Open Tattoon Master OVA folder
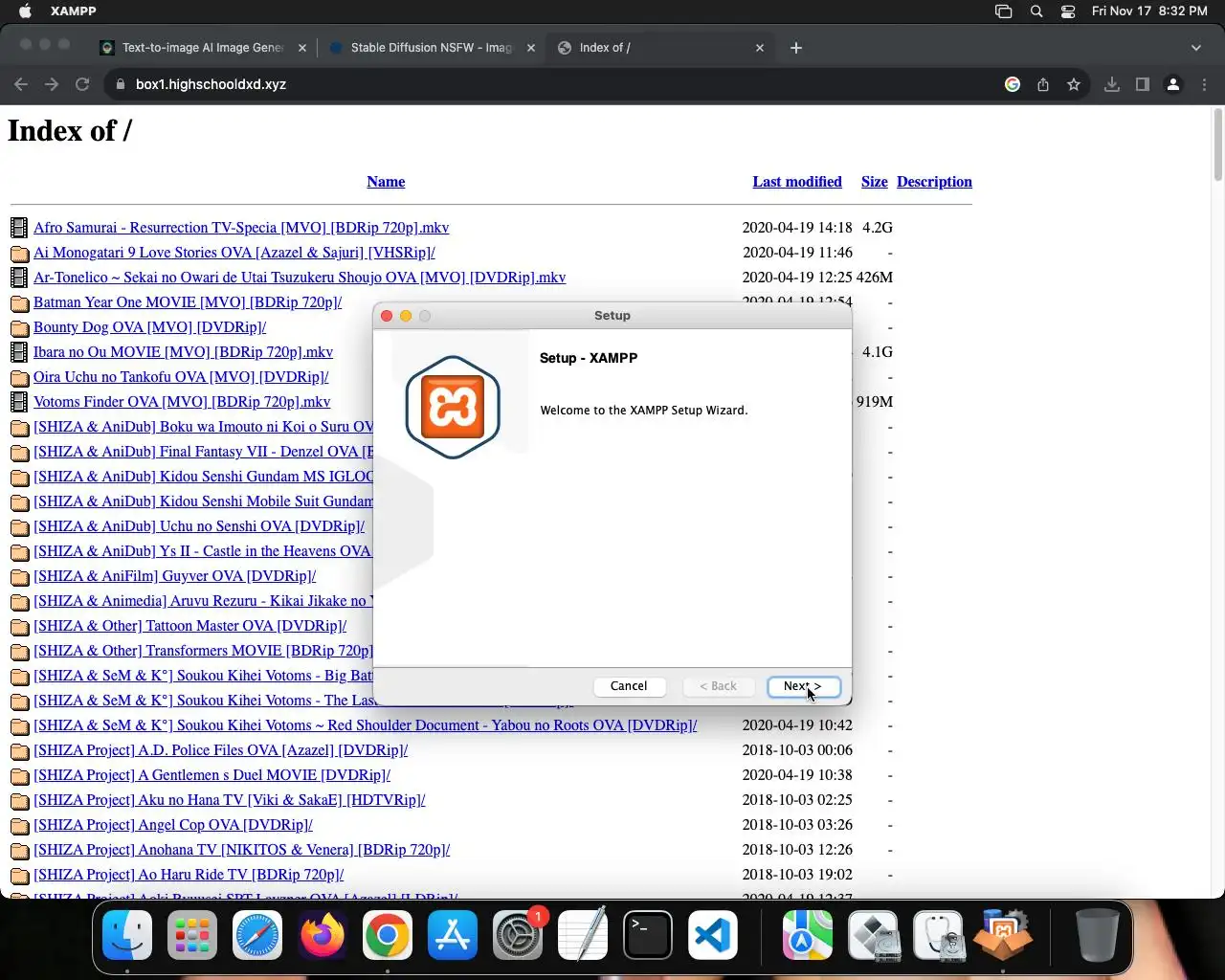The width and height of the screenshot is (1225, 980). pyautogui.click(x=190, y=626)
